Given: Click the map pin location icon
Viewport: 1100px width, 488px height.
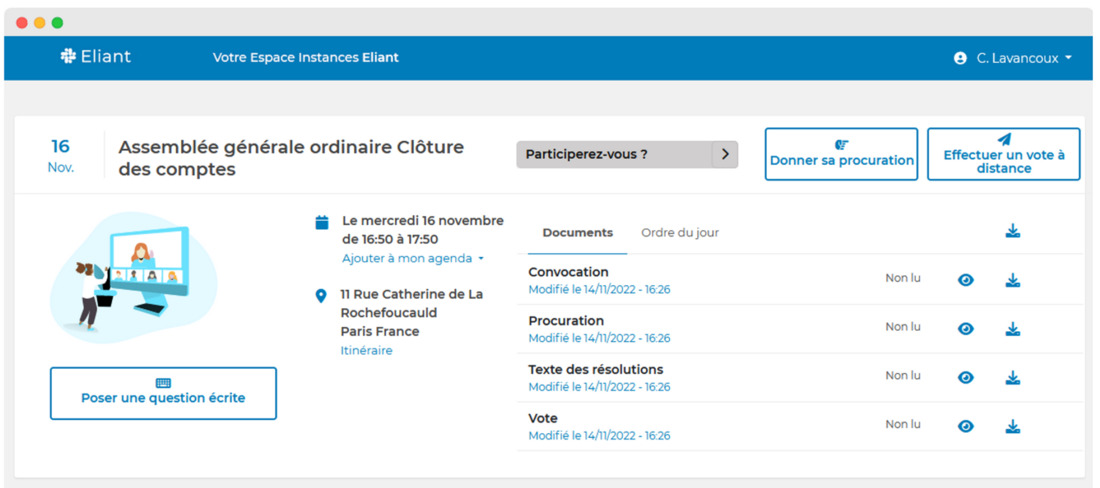Looking at the screenshot, I should tap(321, 296).
